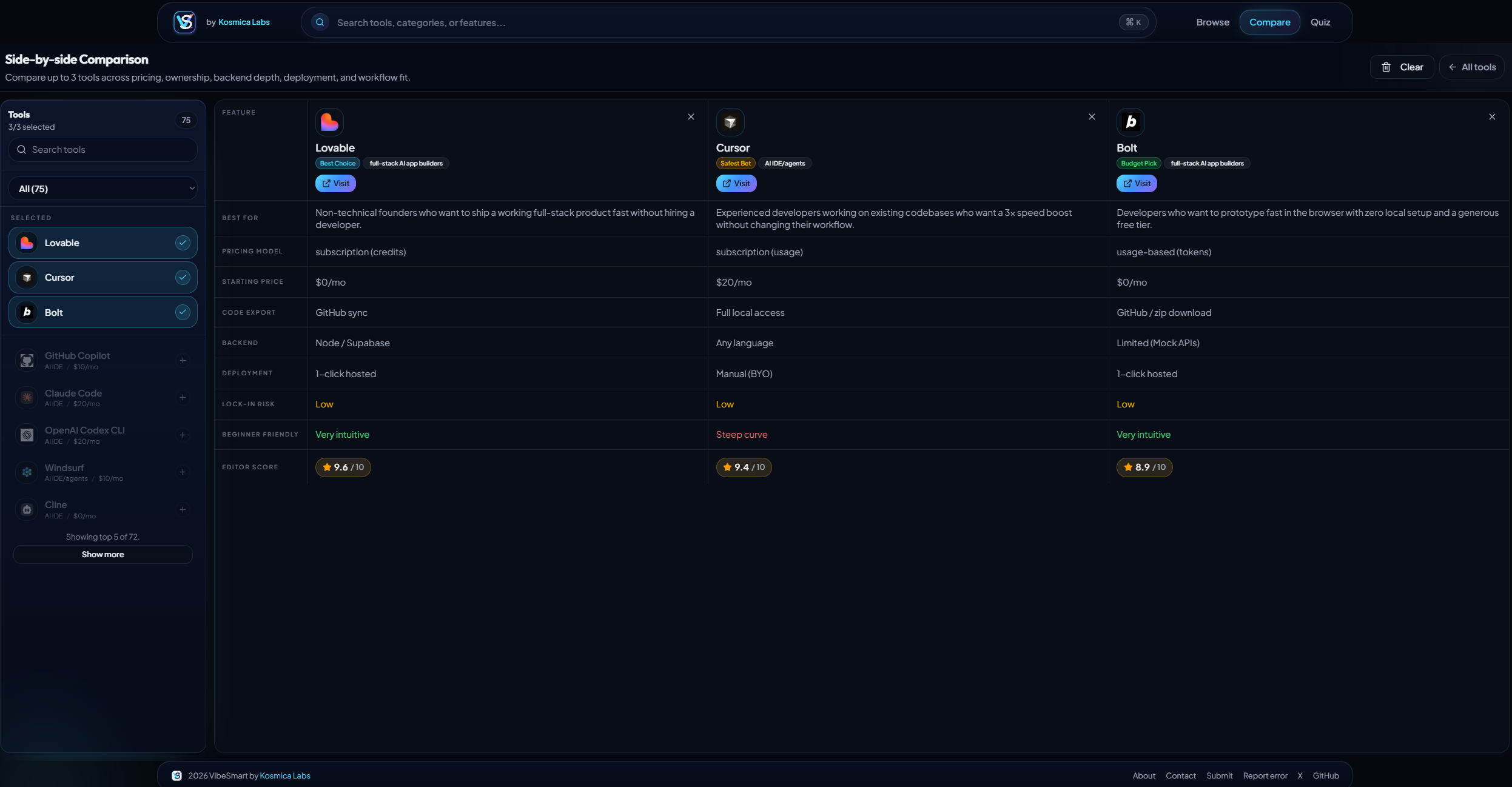Click the Cline tool icon in sidebar
Screen dimensions: 1512x787
27,510
